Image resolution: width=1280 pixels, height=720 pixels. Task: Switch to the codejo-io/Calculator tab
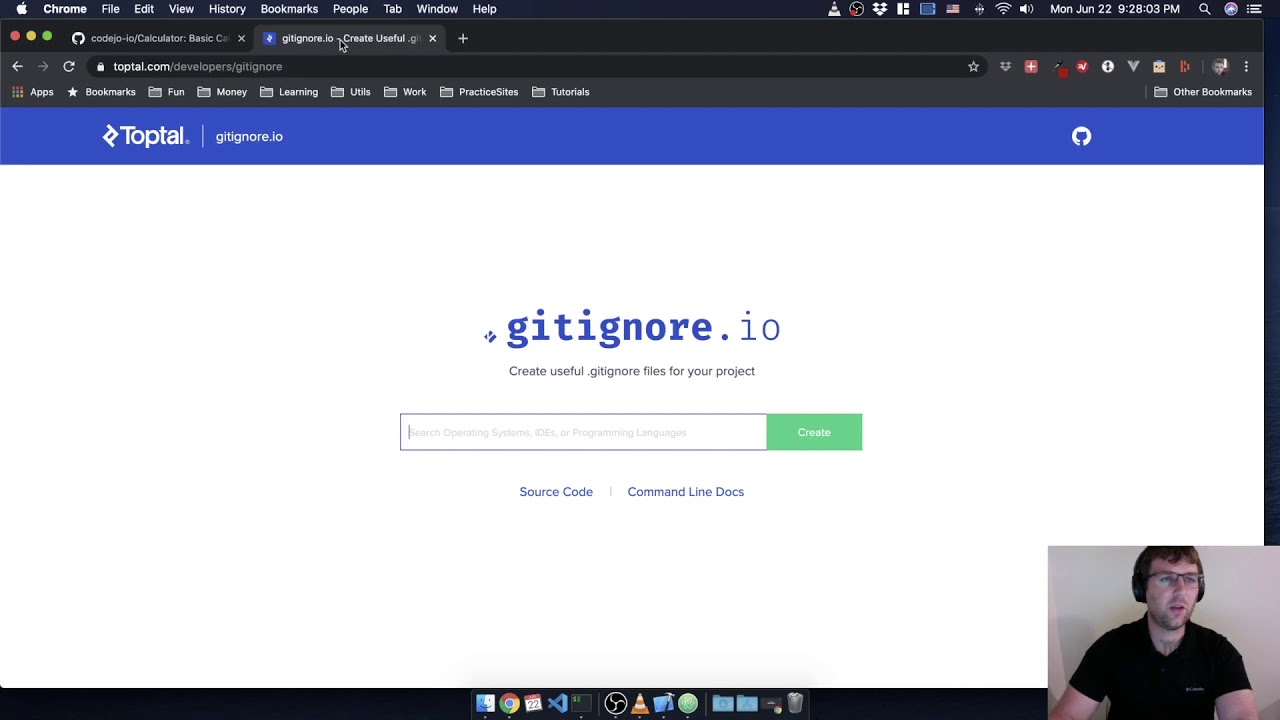(x=157, y=38)
